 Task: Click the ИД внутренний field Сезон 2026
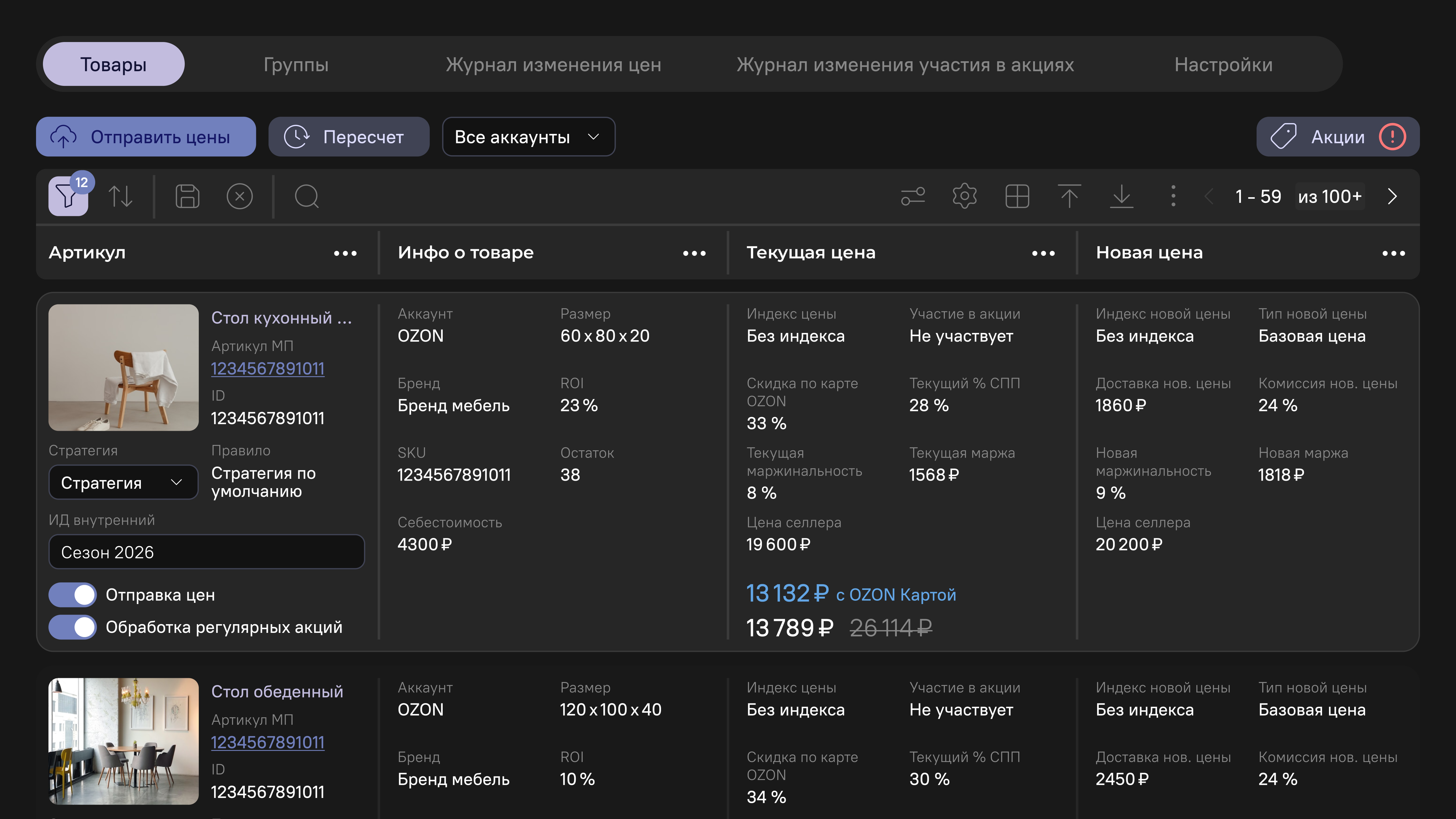(x=206, y=552)
